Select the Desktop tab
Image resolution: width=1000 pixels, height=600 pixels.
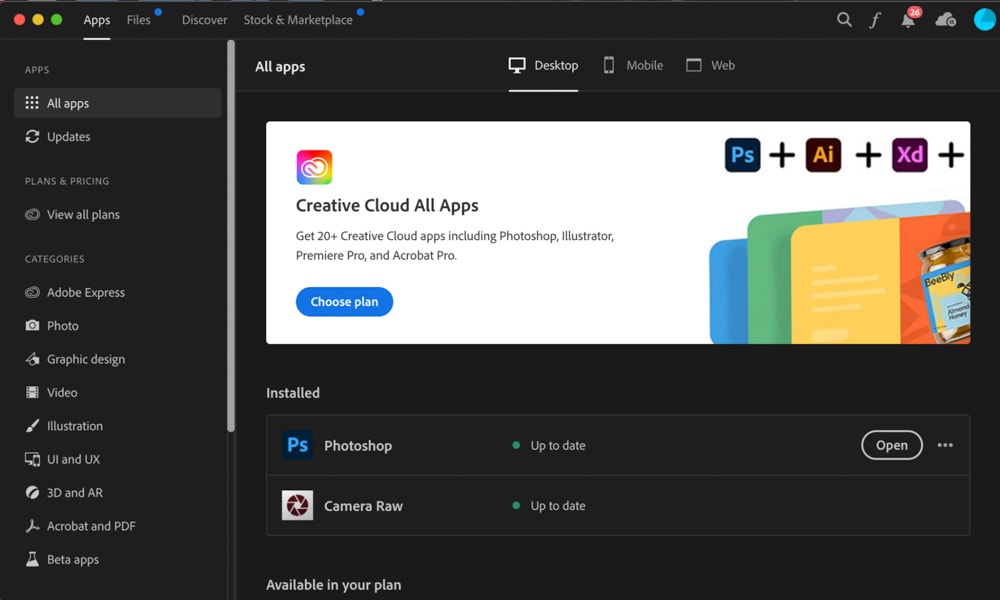click(x=543, y=66)
